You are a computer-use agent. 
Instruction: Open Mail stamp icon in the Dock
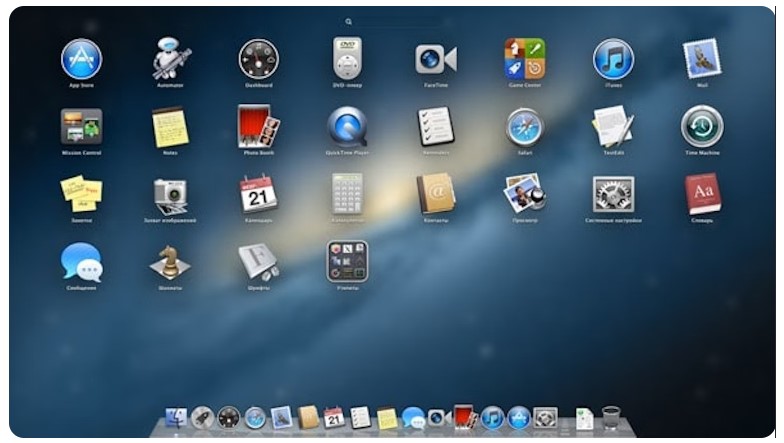[x=282, y=418]
